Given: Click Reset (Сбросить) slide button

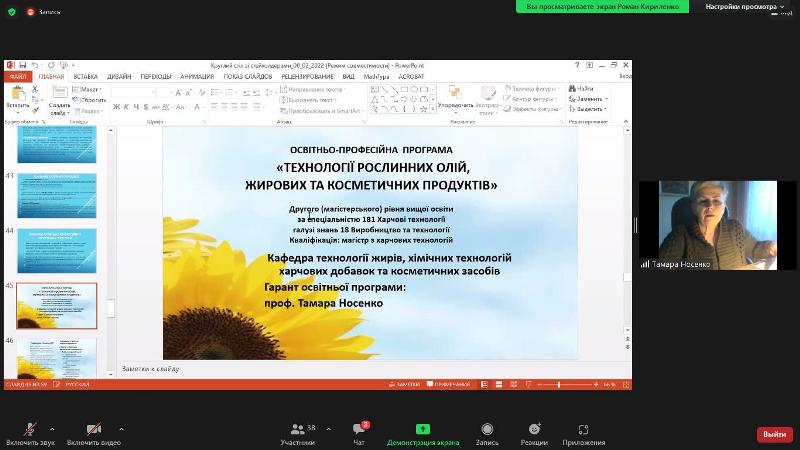Looking at the screenshot, I should (x=90, y=100).
